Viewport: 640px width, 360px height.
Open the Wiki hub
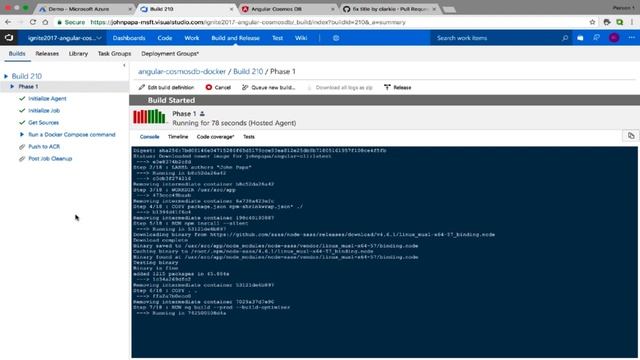click(301, 38)
